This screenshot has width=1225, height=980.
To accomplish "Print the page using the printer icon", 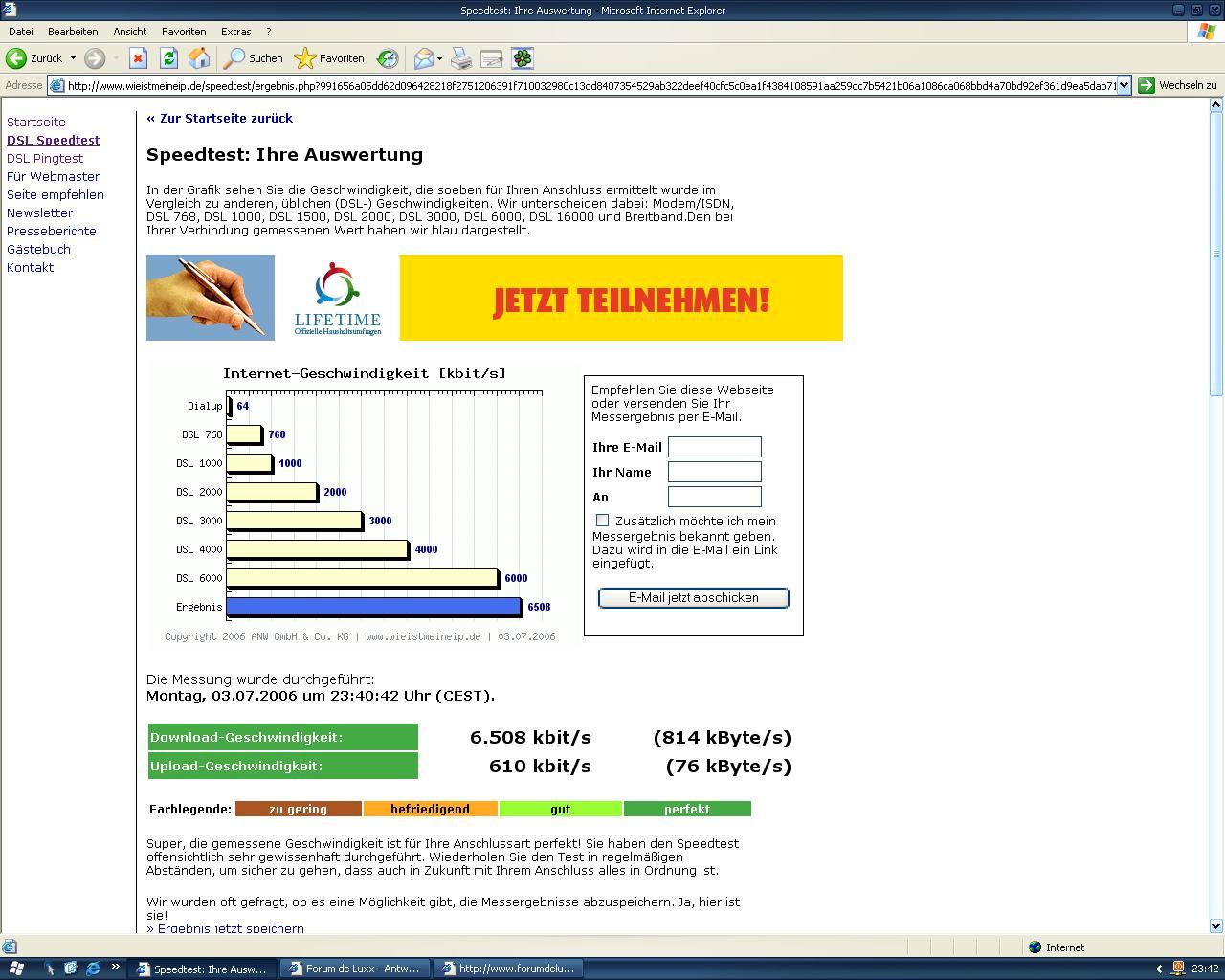I will [461, 58].
